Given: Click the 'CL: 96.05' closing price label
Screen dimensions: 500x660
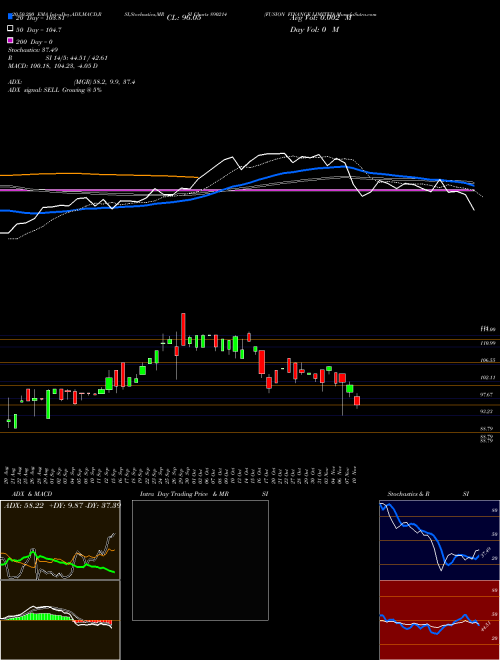Looking at the screenshot, I should pyautogui.click(x=184, y=18).
